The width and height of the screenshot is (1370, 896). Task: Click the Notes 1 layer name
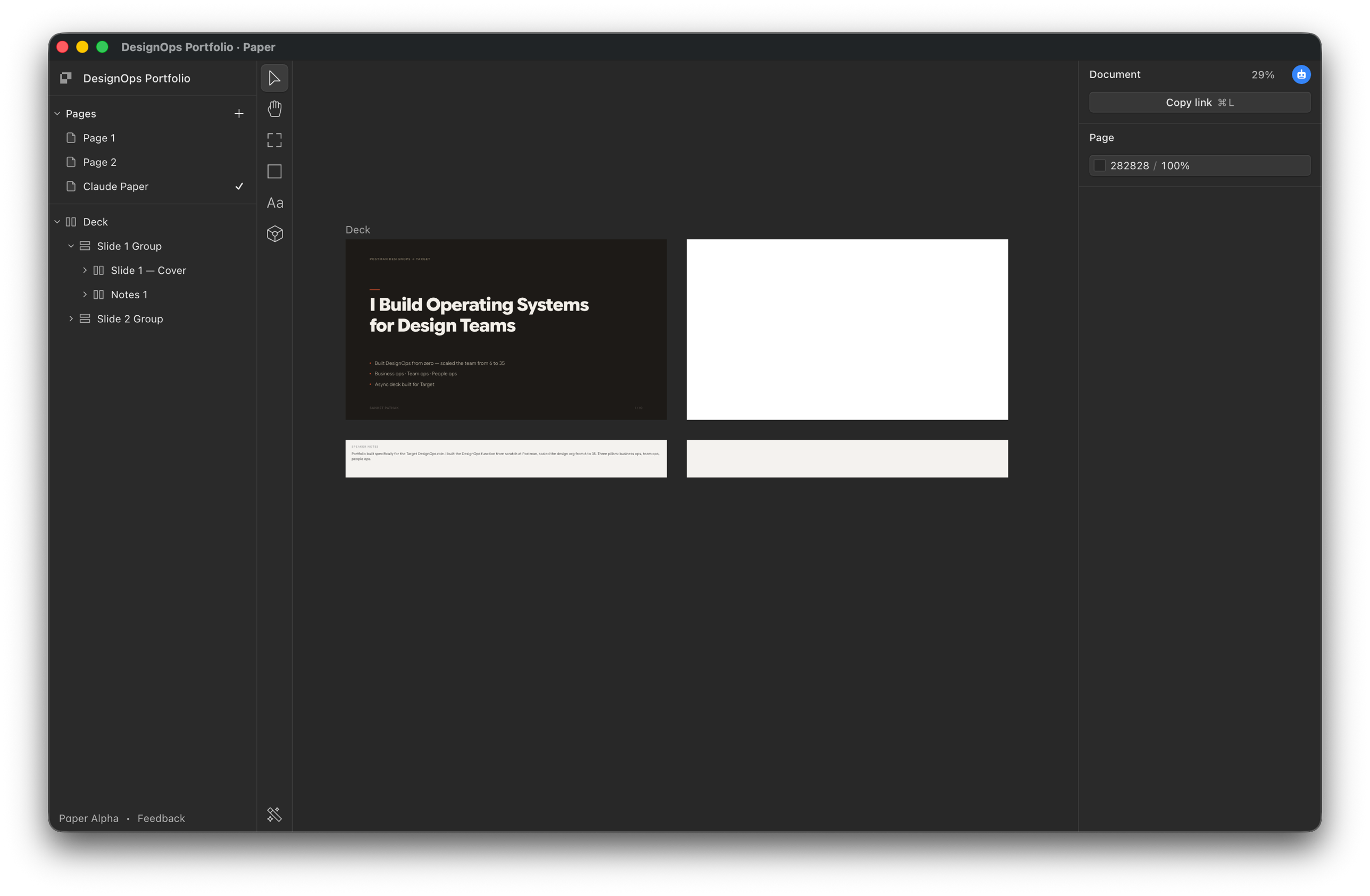(129, 295)
